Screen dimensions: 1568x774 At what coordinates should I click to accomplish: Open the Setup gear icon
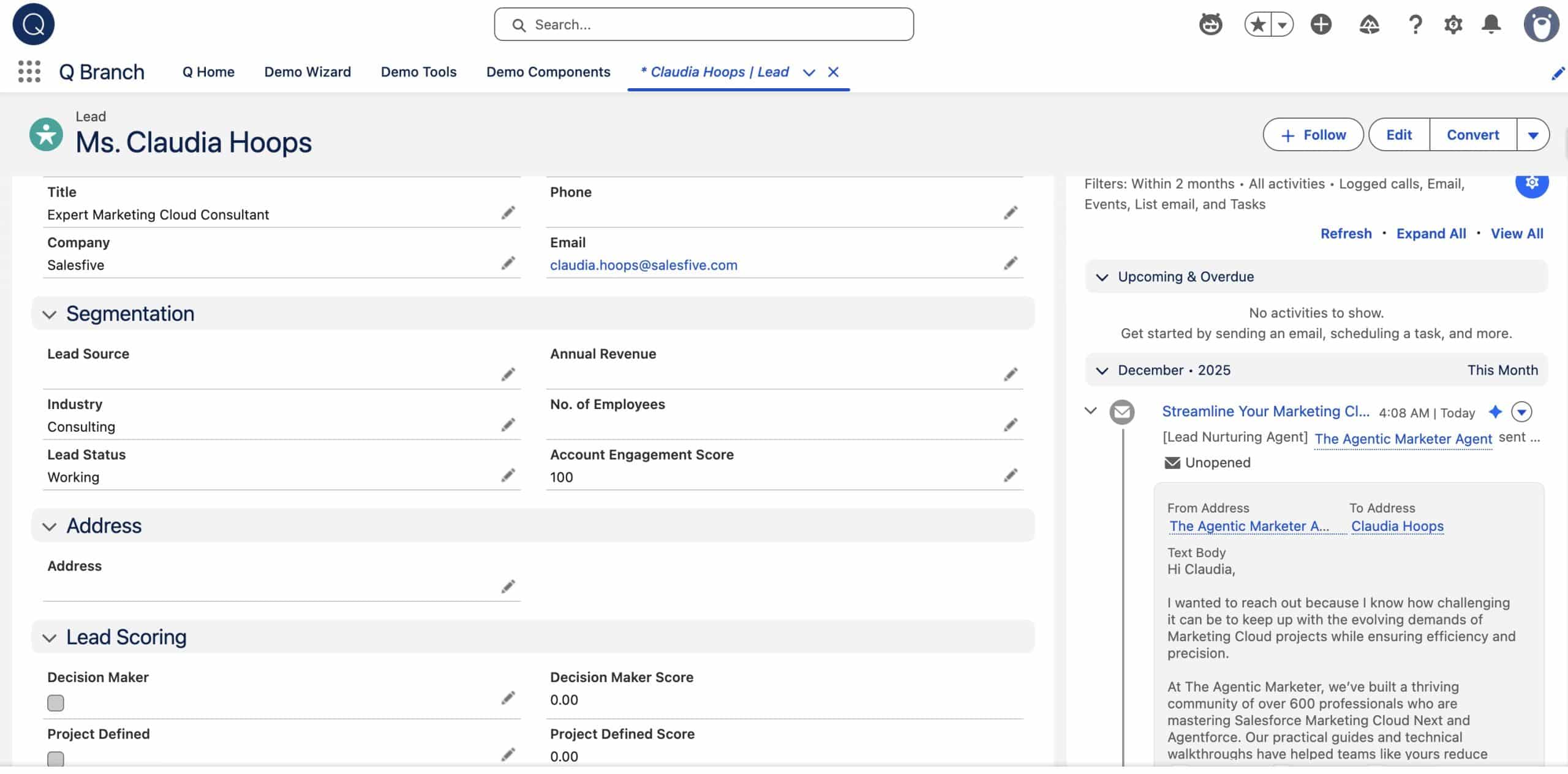pyautogui.click(x=1453, y=24)
